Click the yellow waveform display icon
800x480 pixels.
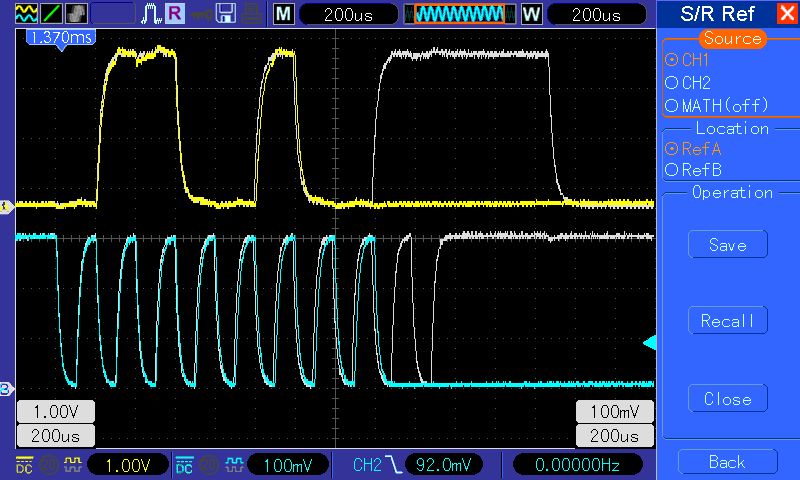(26, 14)
